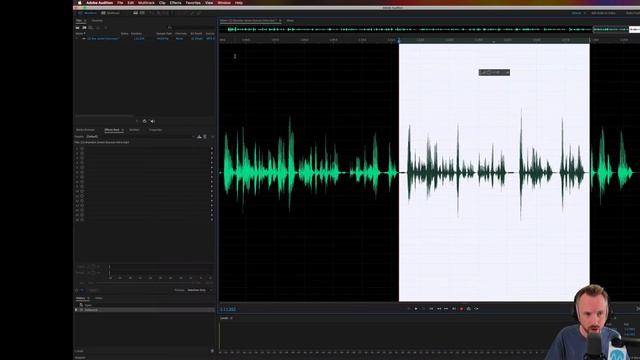Open the Help menu

point(239,2)
